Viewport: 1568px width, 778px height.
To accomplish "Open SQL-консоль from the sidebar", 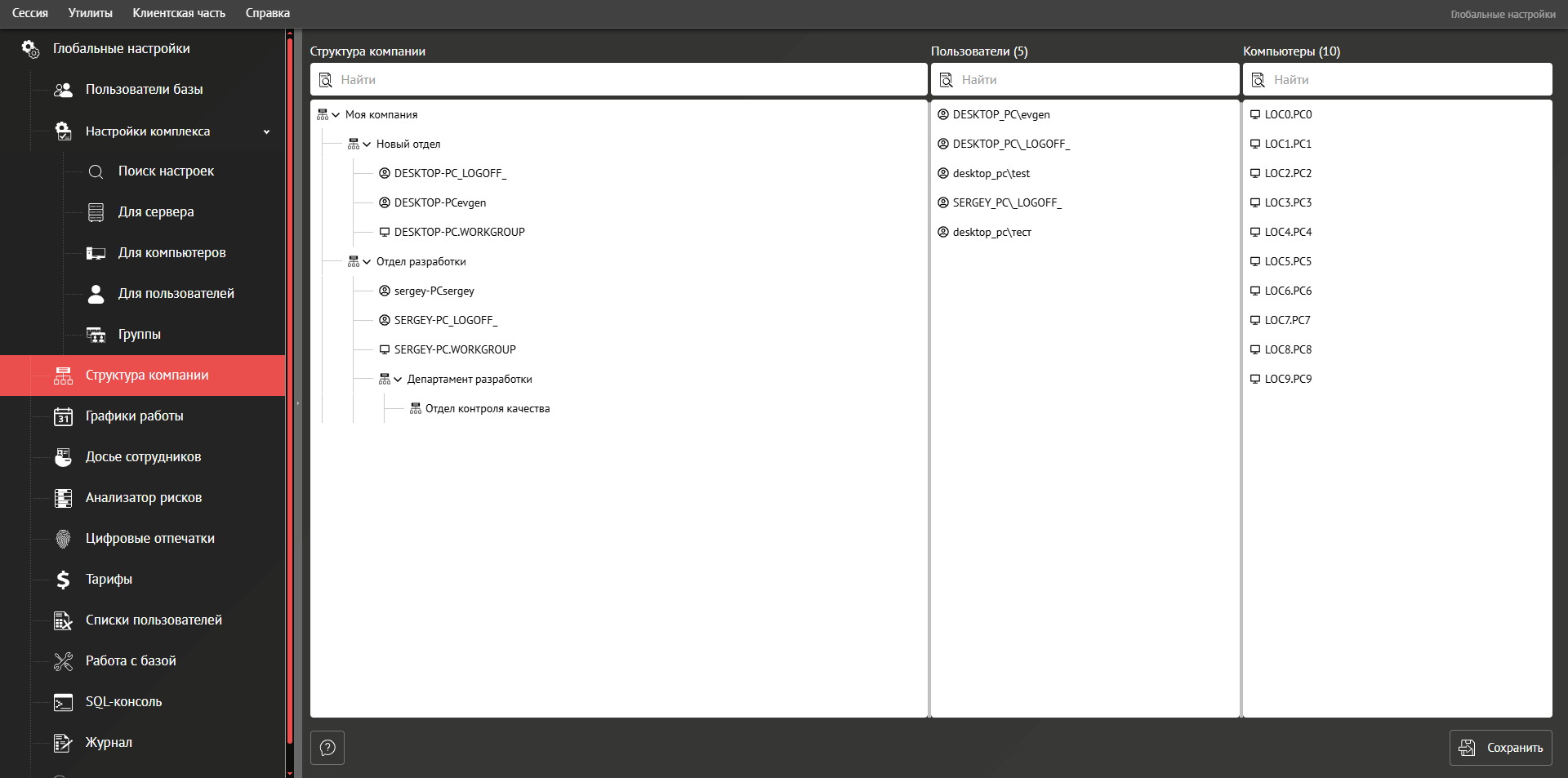I will 123,702.
